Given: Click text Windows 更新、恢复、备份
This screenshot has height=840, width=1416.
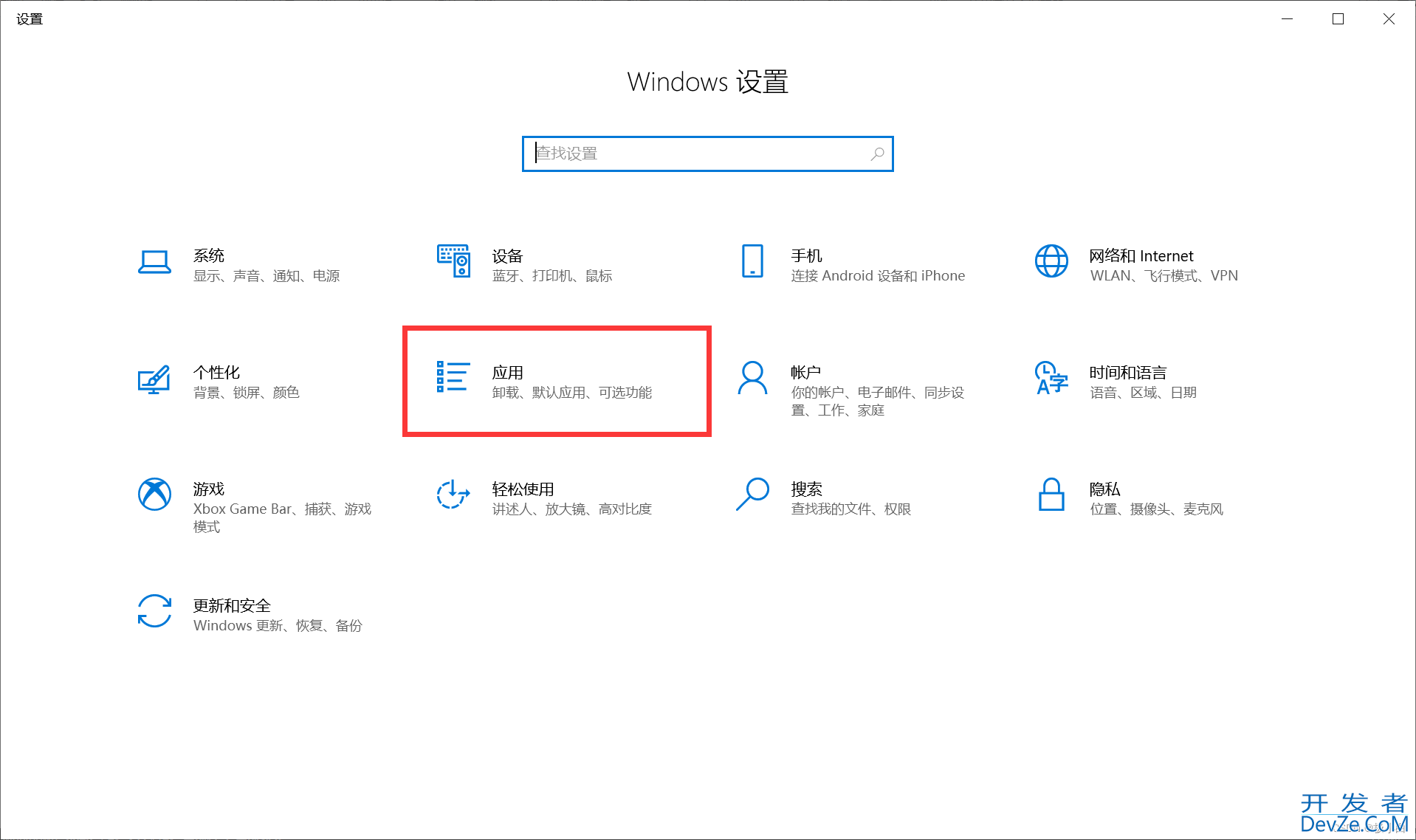Looking at the screenshot, I should (278, 625).
